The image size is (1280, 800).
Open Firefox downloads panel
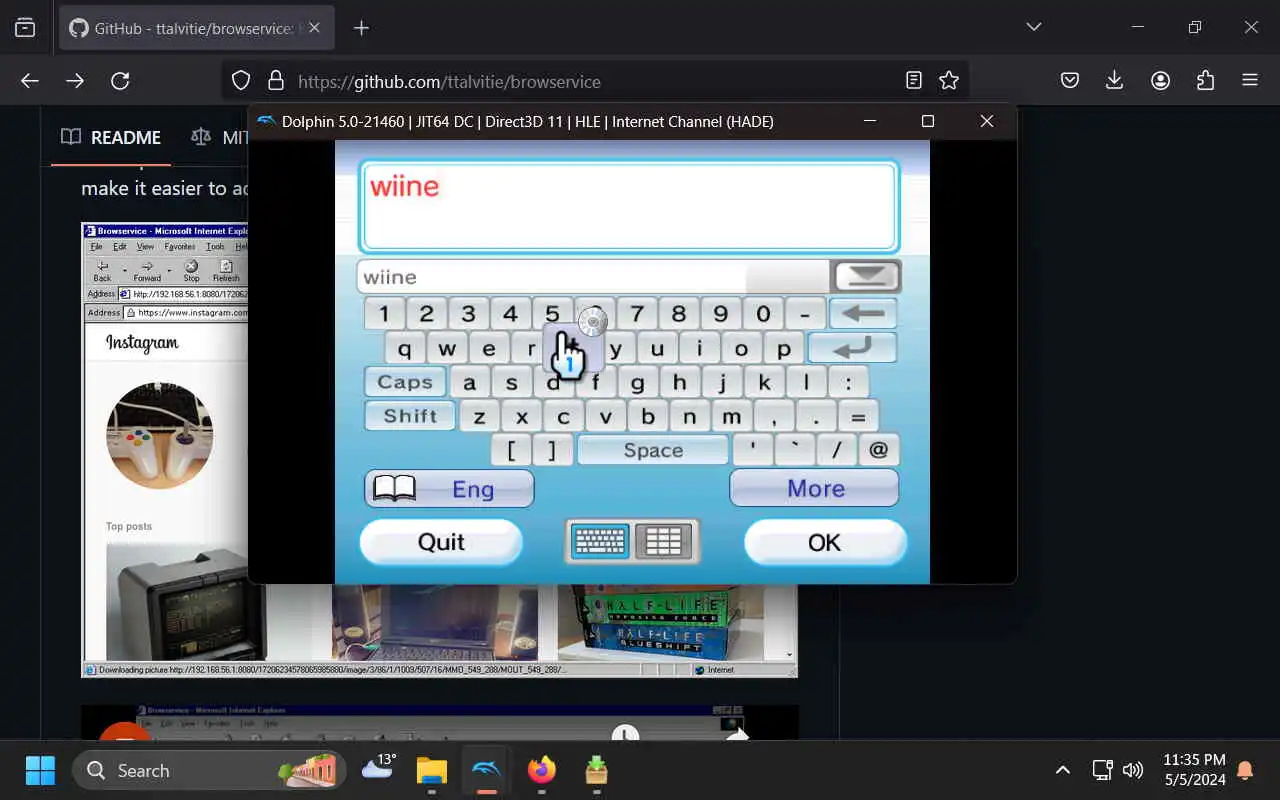(x=1115, y=81)
